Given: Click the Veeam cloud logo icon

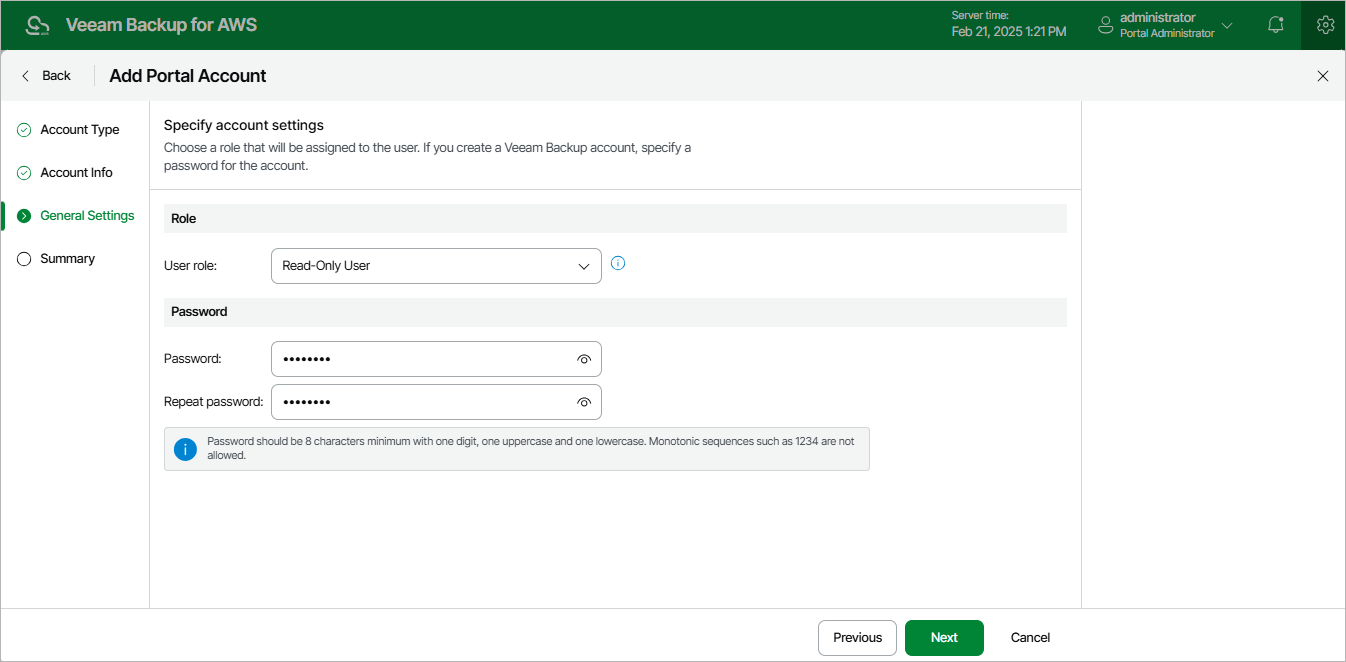Looking at the screenshot, I should click(x=37, y=25).
